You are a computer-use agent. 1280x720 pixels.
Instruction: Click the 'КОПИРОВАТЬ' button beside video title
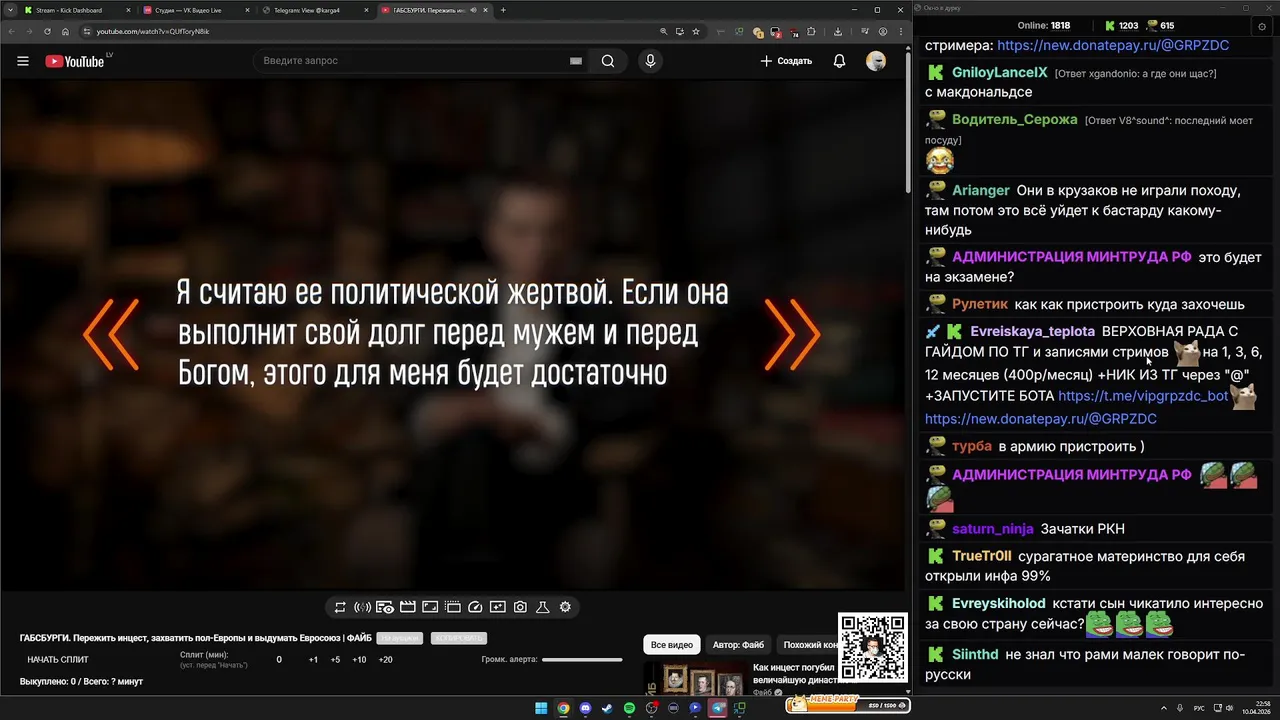(459, 638)
